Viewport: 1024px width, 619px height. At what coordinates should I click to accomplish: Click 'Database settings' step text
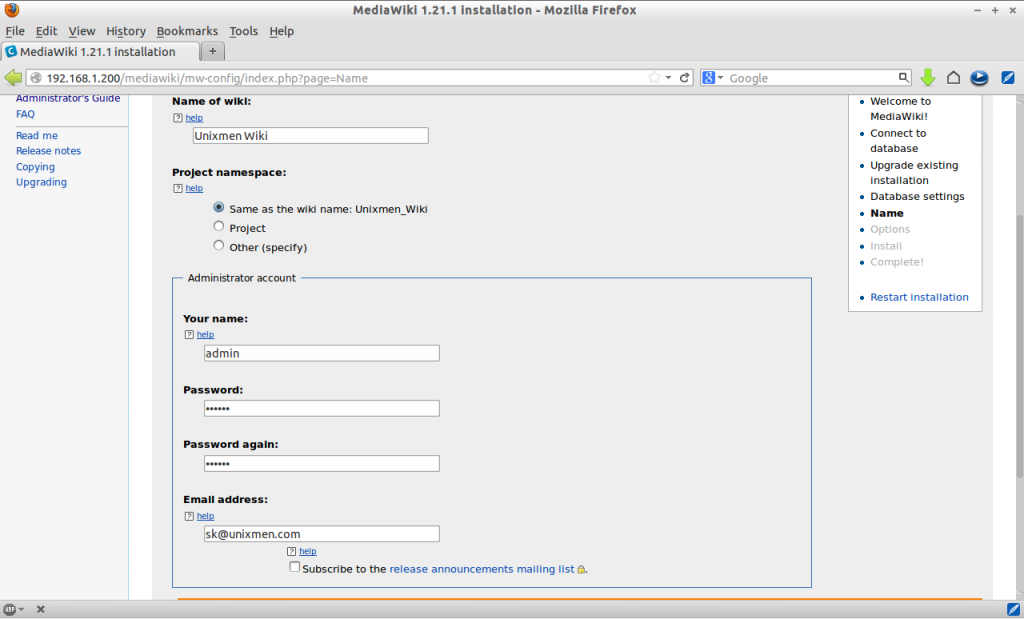click(x=917, y=197)
